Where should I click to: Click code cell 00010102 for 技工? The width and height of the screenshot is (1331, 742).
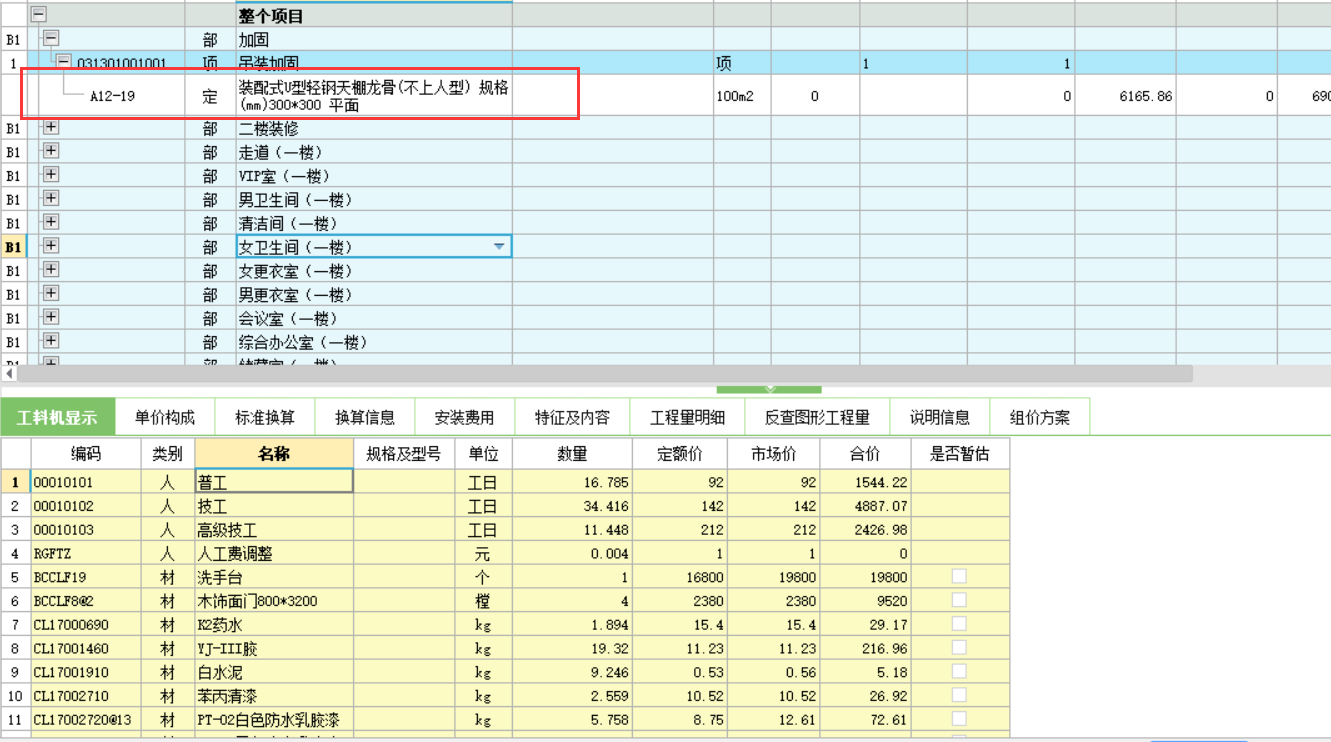pyautogui.click(x=86, y=506)
